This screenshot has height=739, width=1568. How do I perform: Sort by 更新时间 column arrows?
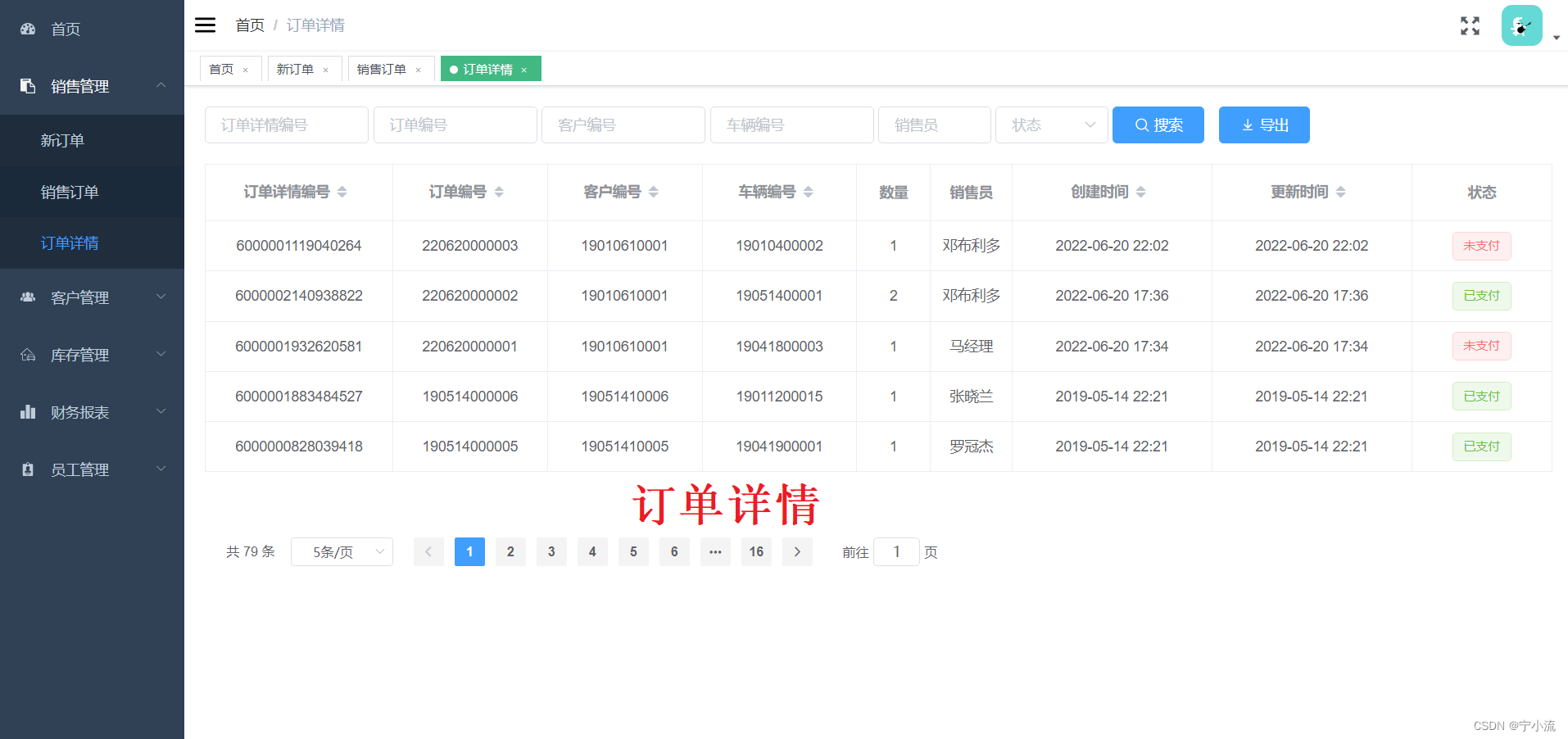[x=1341, y=192]
